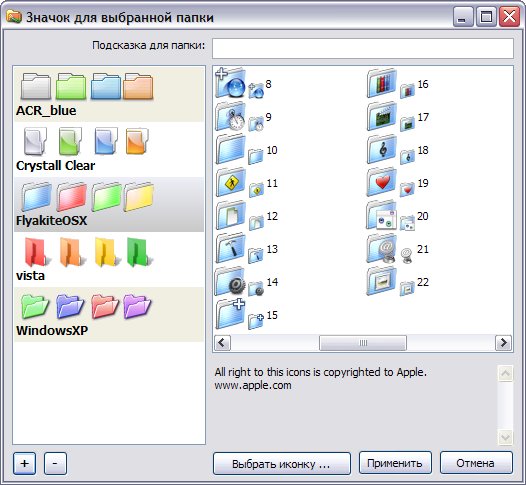Click description scroll up arrow
This screenshot has width=526, height=485.
[506, 373]
